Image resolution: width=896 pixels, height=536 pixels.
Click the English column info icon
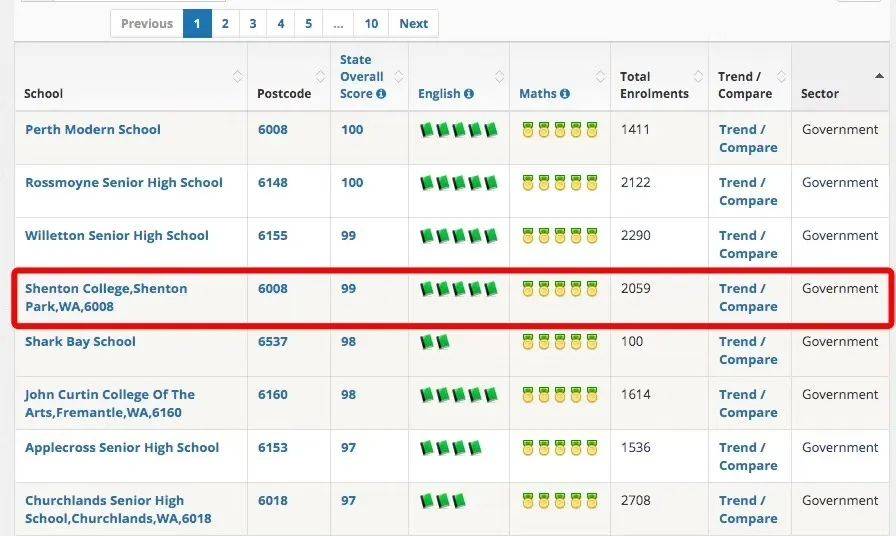point(469,94)
